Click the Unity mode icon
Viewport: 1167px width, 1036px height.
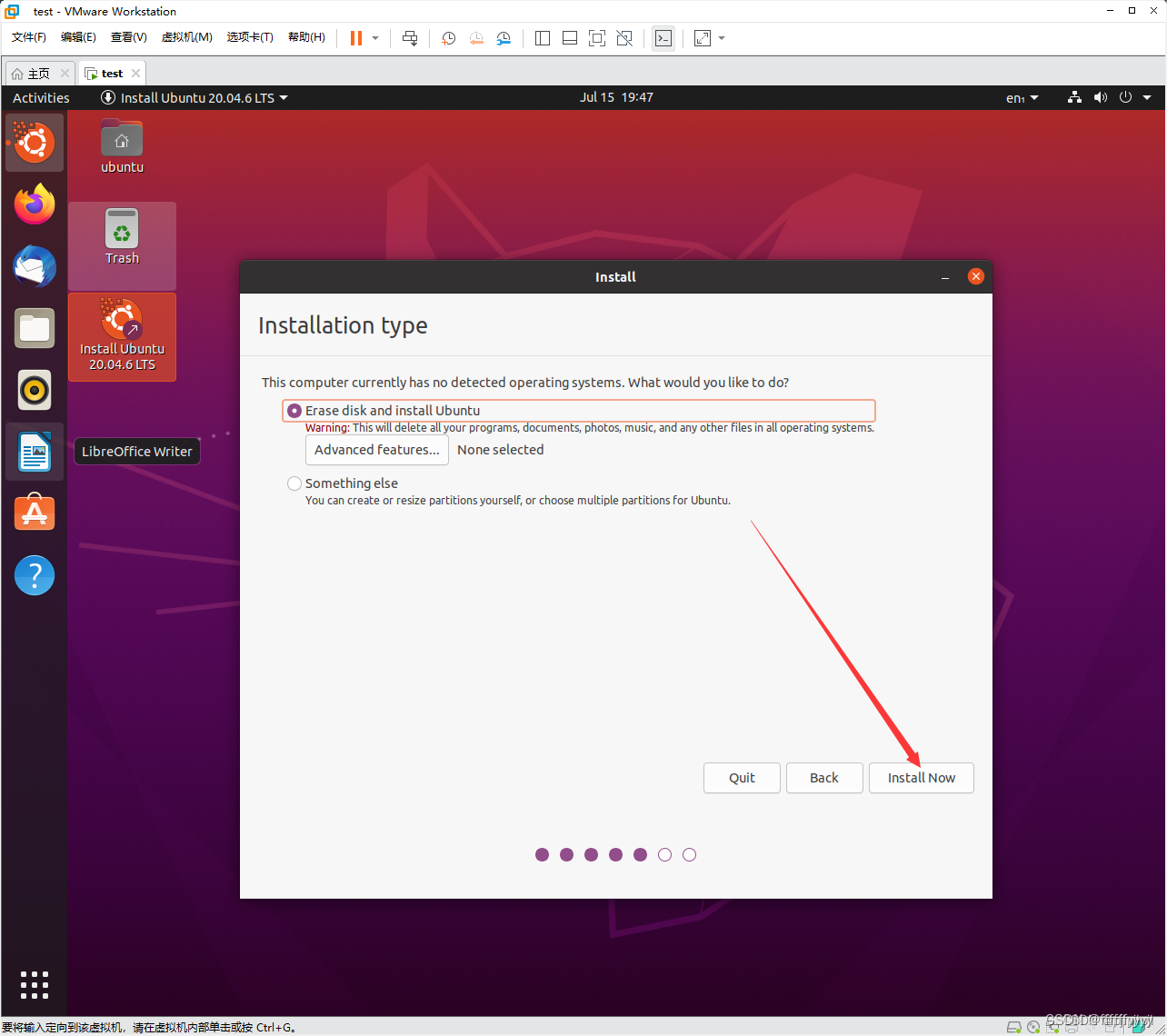(624, 38)
